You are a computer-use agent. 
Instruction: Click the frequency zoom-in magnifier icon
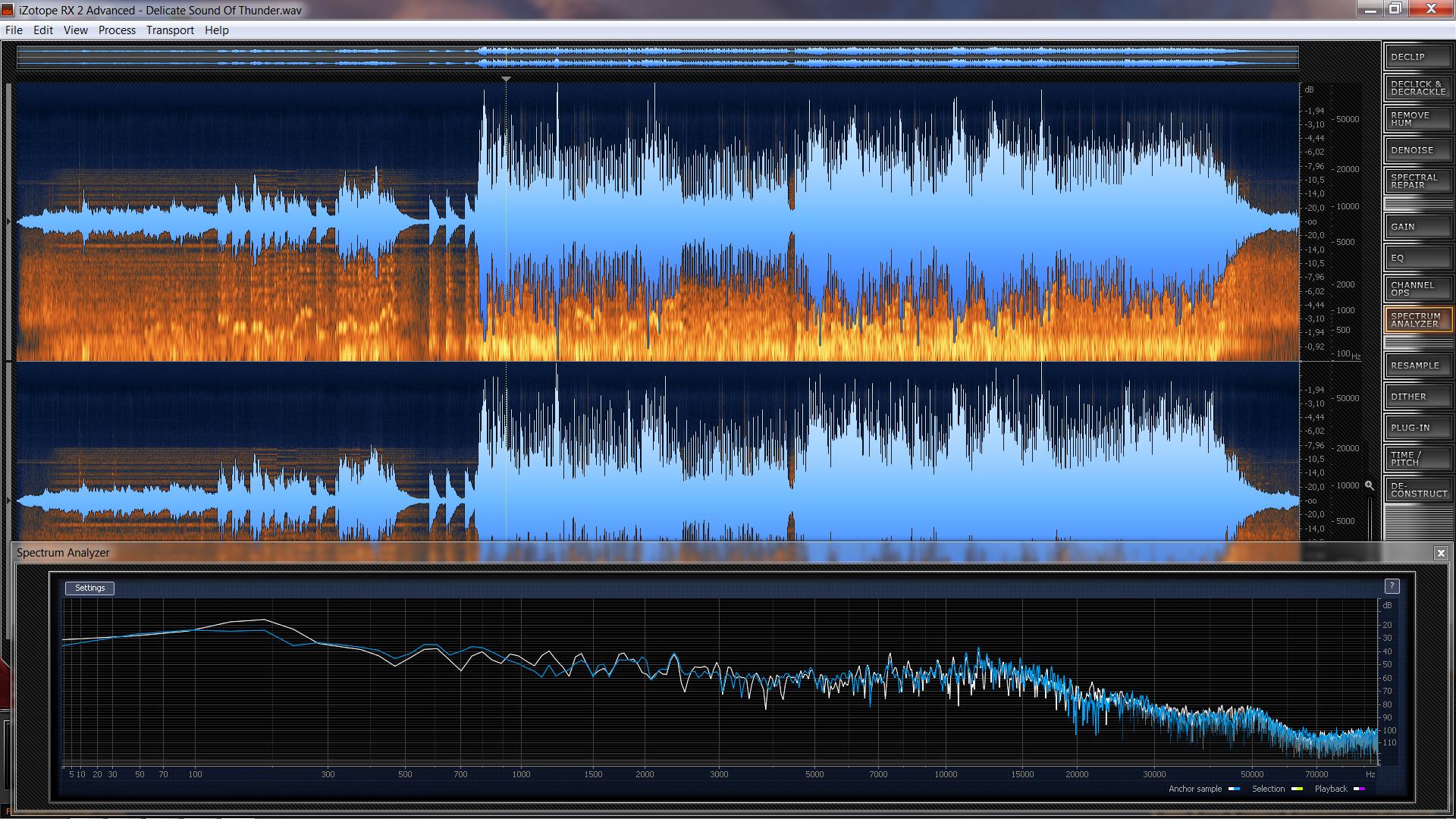[x=1369, y=485]
